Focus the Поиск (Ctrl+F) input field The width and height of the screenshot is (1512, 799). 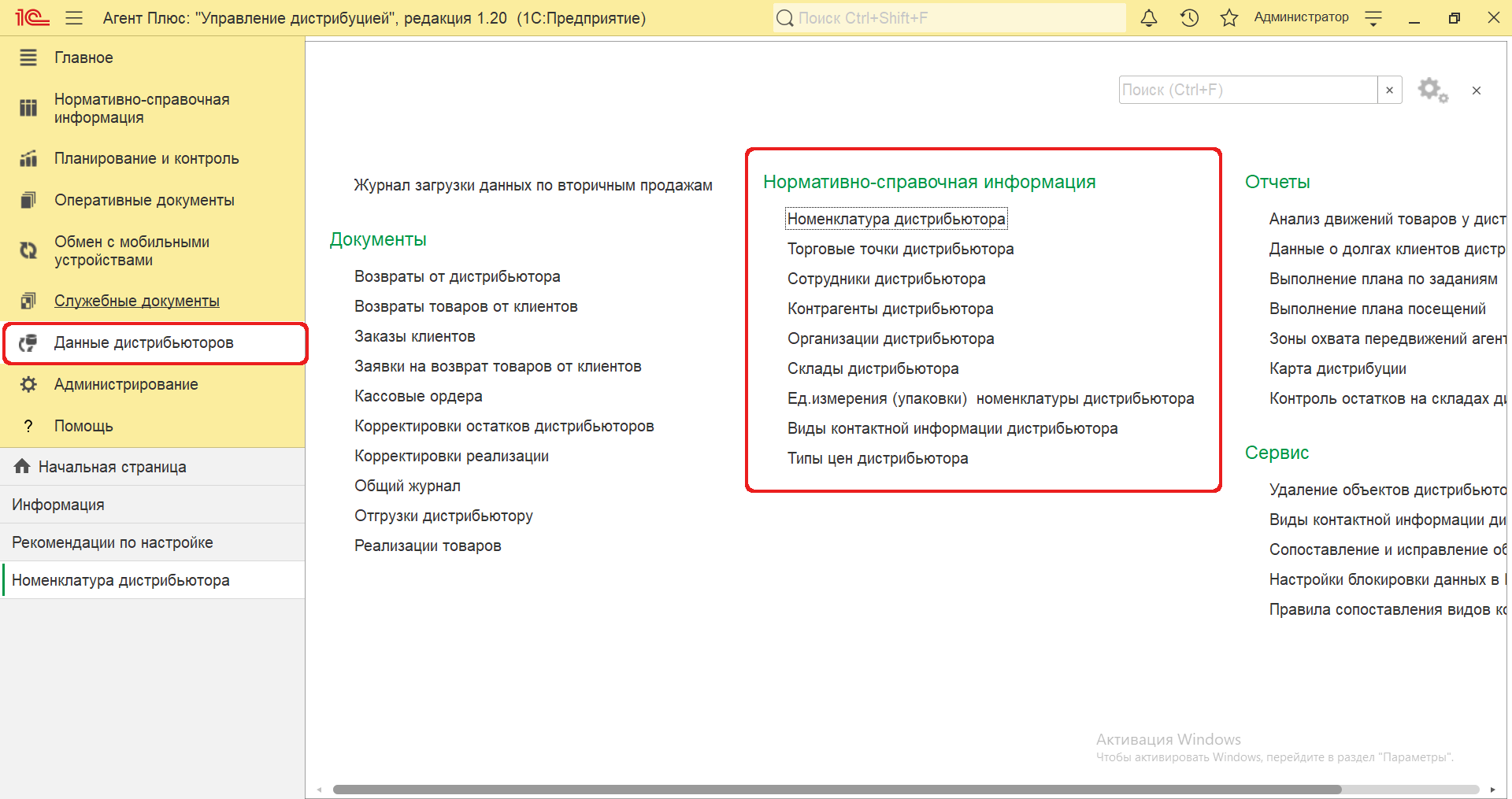click(x=1248, y=90)
